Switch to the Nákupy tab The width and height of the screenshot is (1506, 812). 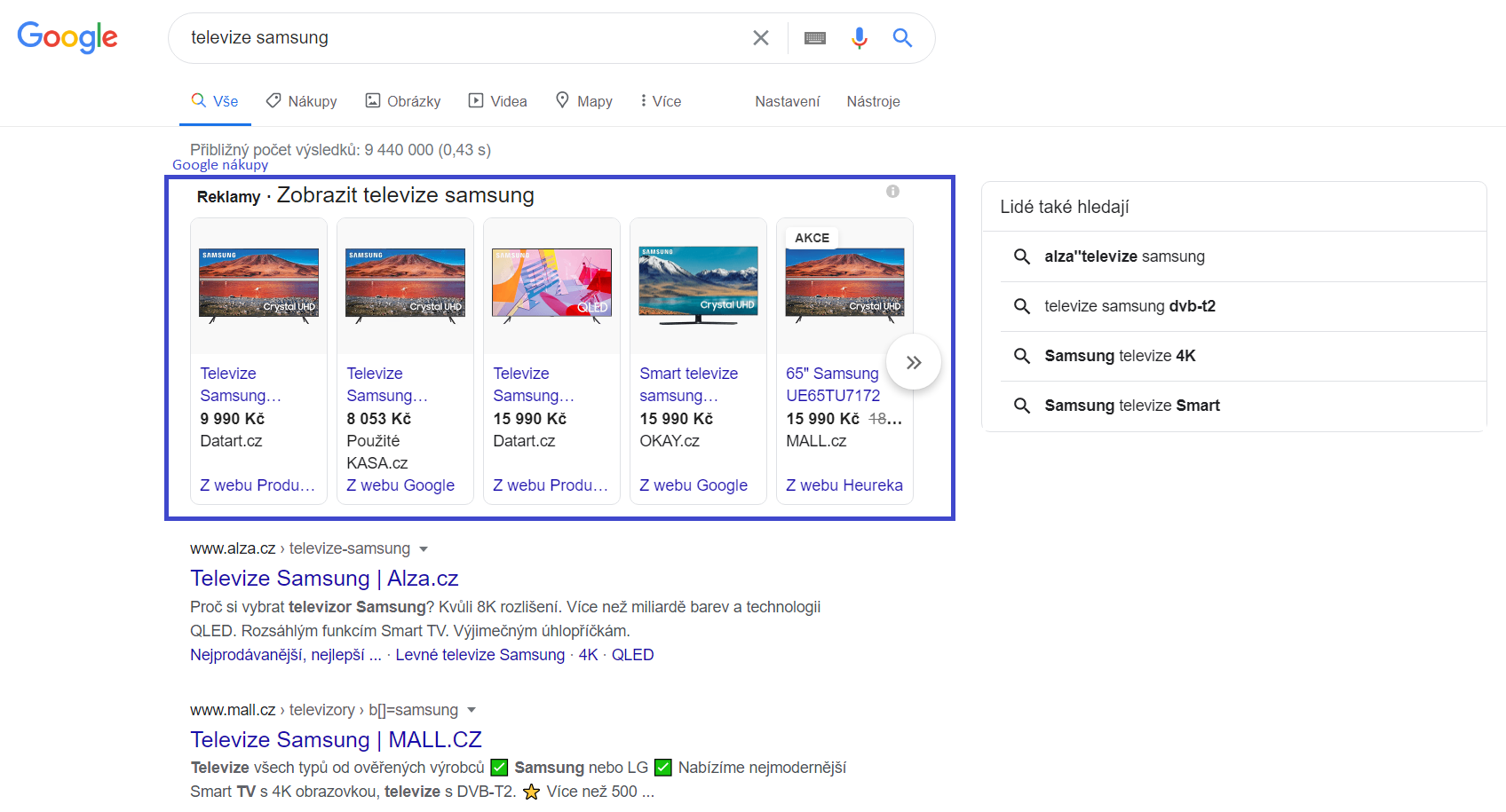(302, 101)
